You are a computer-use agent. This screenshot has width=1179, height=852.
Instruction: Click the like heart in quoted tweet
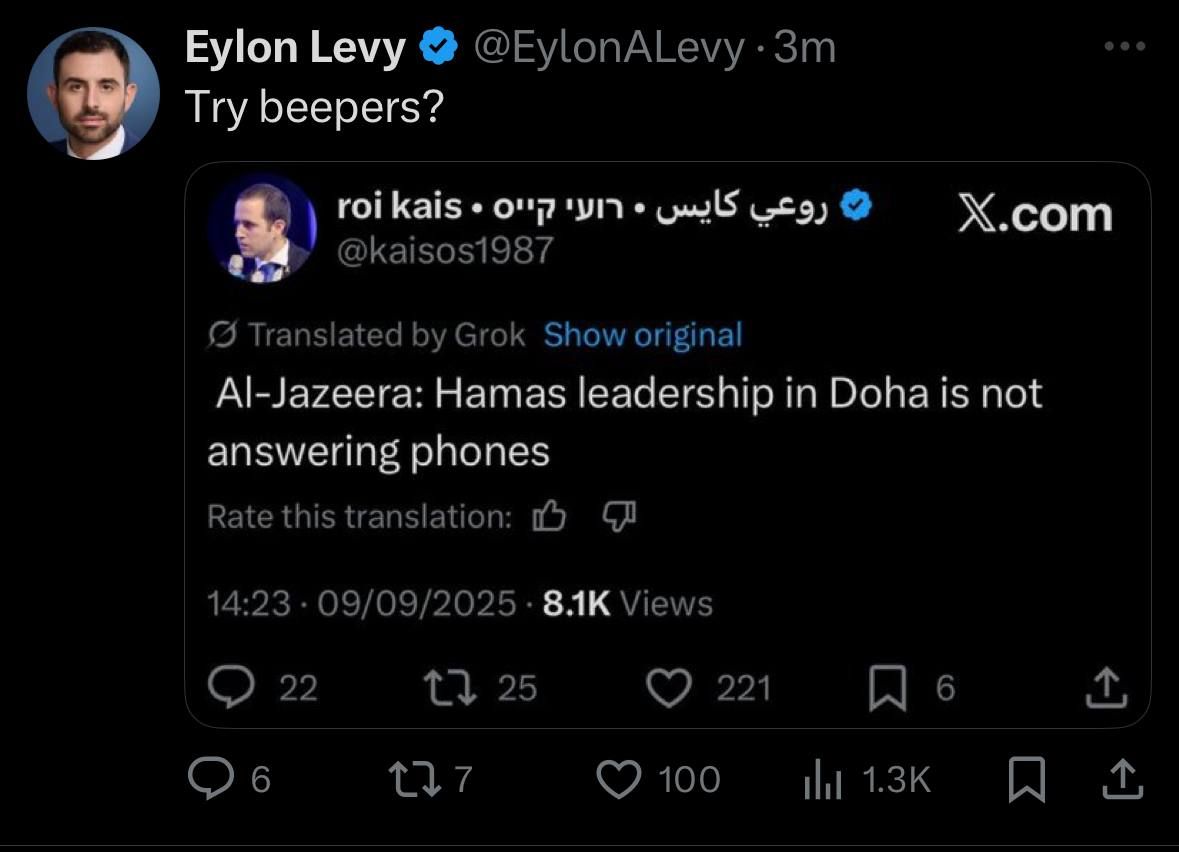pos(668,687)
